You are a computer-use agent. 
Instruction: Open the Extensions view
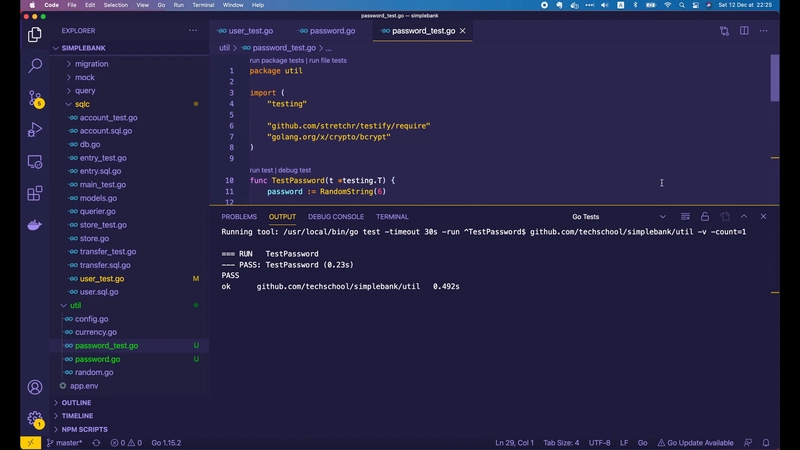click(x=35, y=193)
